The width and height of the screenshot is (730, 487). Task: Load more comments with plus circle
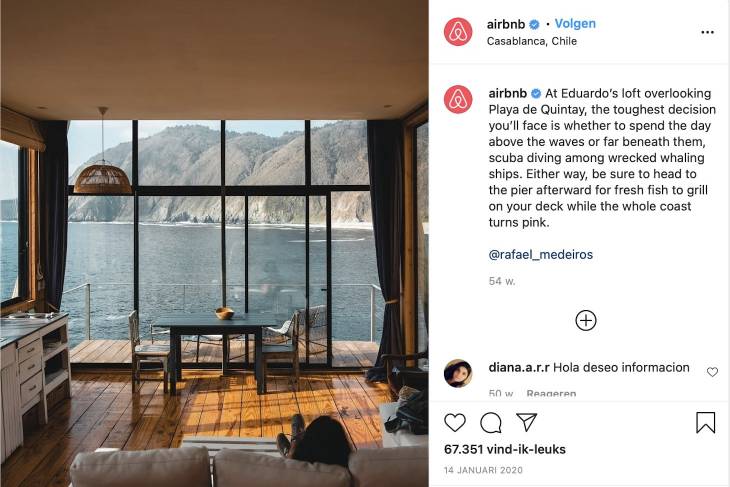(x=586, y=320)
